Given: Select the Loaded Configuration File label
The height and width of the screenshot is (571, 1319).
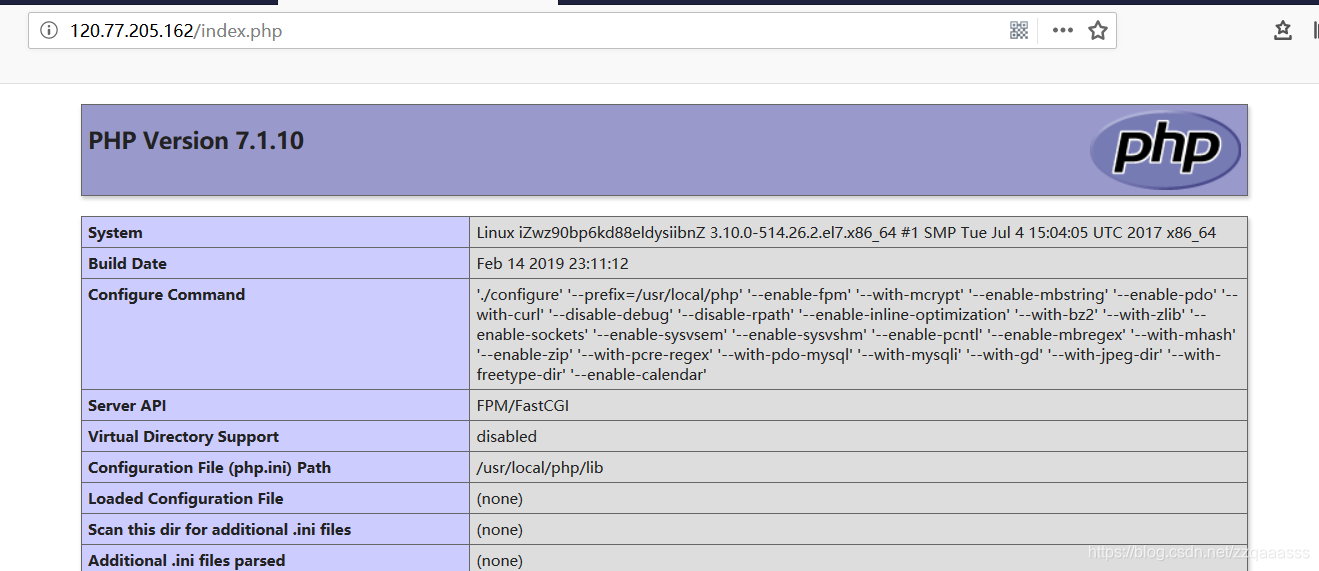Looking at the screenshot, I should pos(186,499).
